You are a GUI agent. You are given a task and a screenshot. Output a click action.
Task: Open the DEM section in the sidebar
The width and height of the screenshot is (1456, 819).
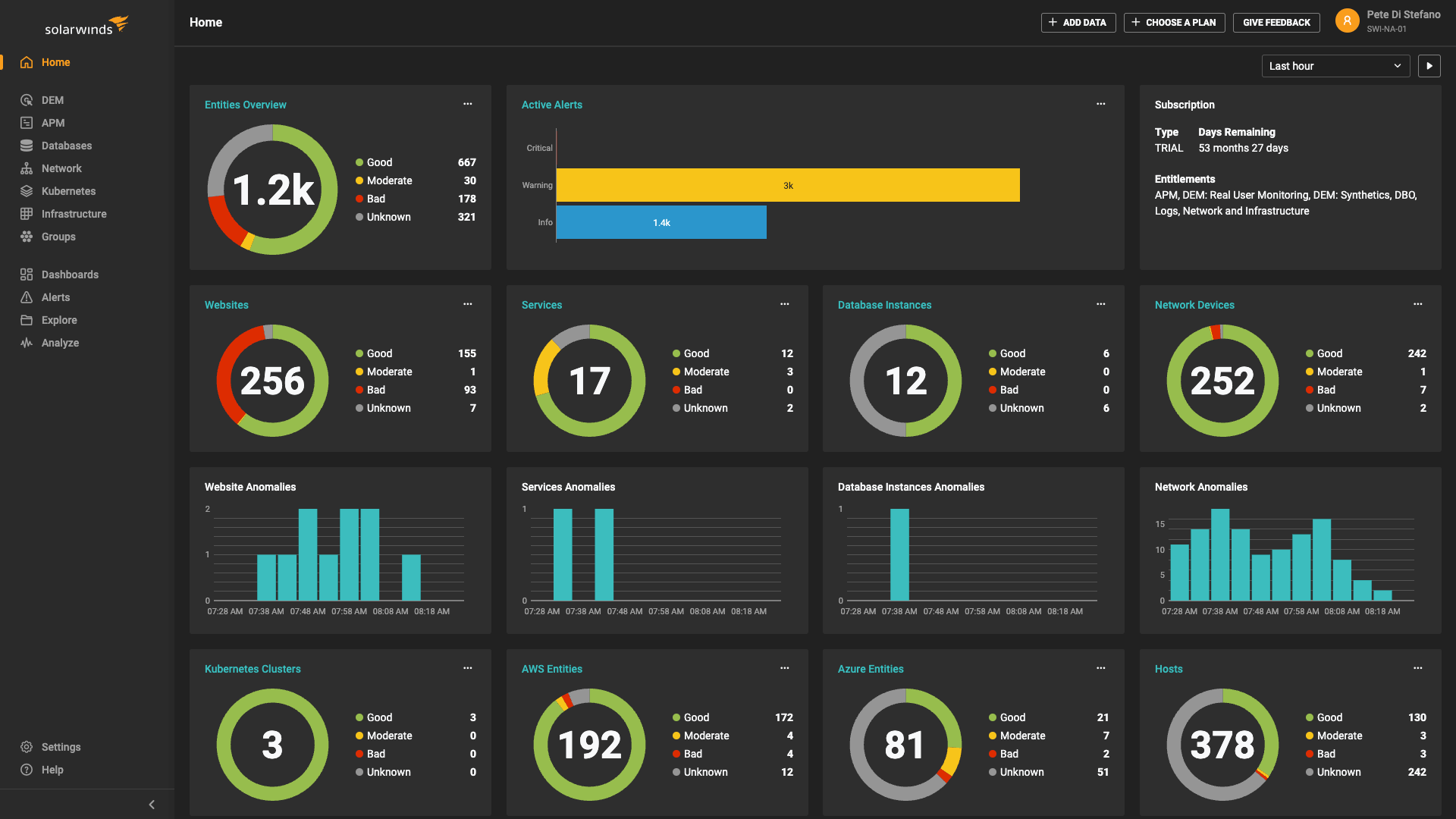tap(53, 99)
